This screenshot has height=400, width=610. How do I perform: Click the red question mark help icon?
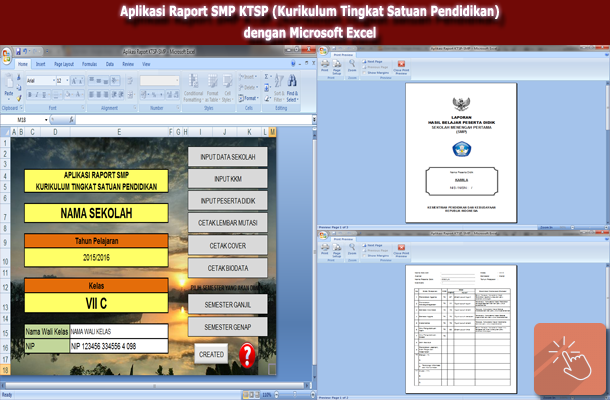click(x=247, y=355)
